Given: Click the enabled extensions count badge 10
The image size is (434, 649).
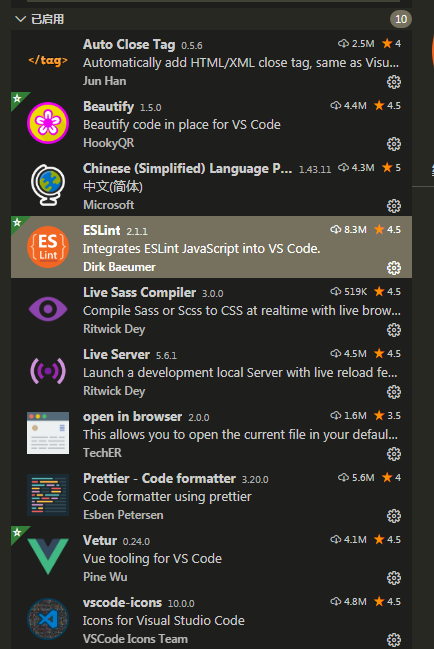Looking at the screenshot, I should 400,19.
